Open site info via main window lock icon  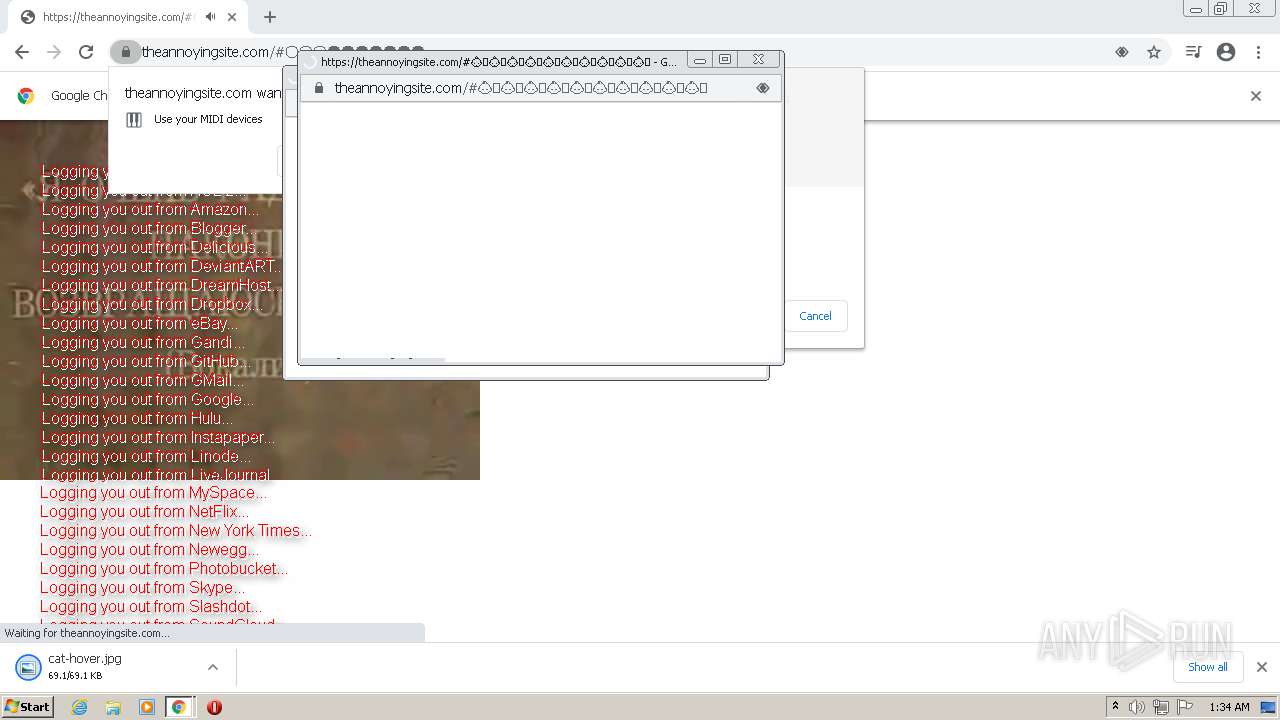125,52
